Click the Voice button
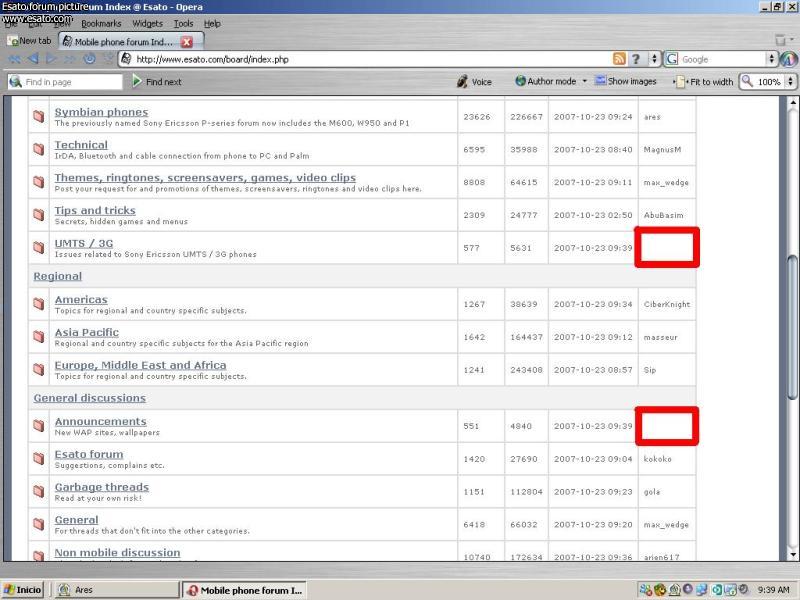Screen dimensions: 800x600 pyautogui.click(x=474, y=82)
